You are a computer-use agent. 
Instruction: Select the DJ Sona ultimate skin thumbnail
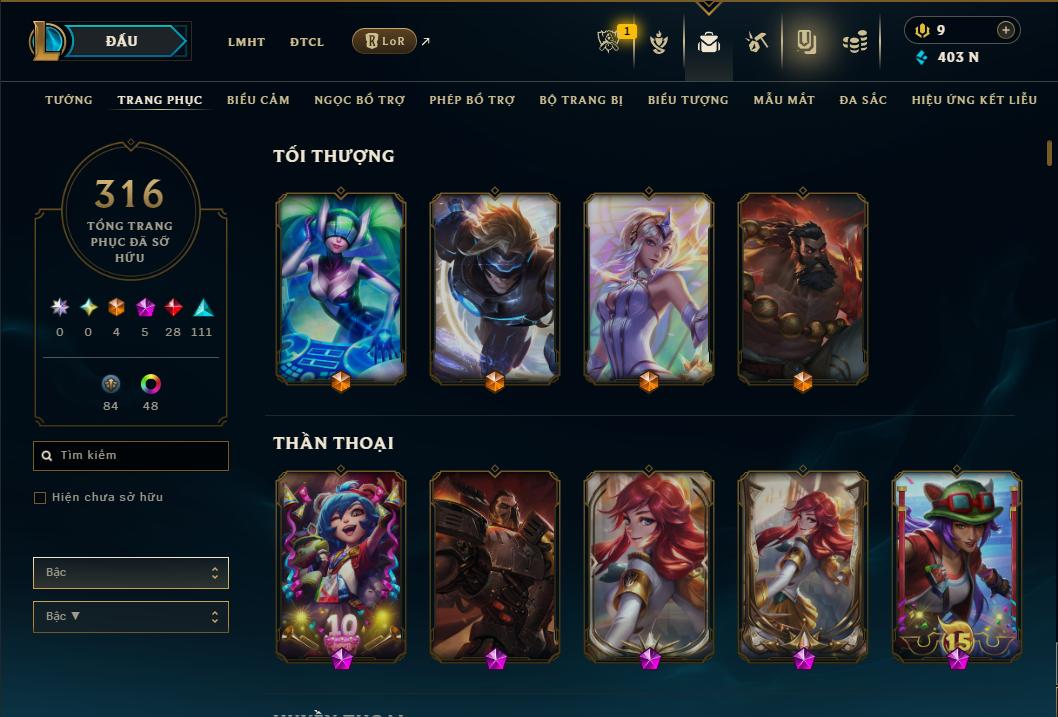click(341, 289)
